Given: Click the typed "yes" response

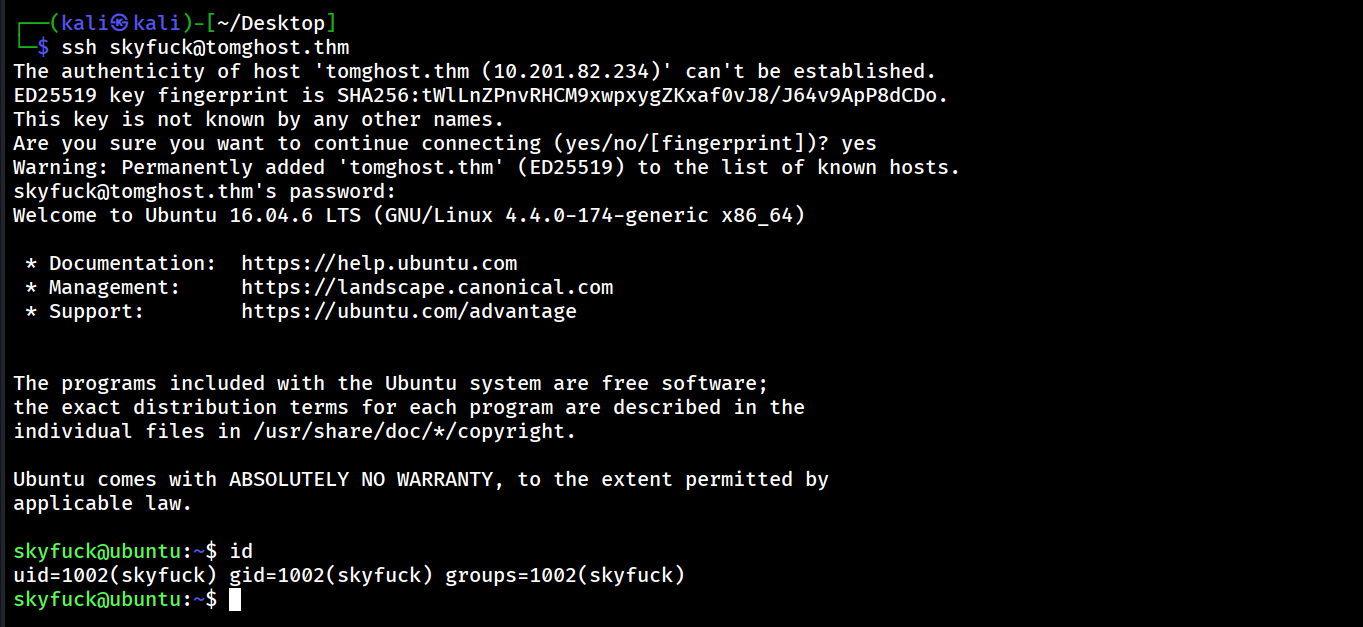Looking at the screenshot, I should (859, 144).
